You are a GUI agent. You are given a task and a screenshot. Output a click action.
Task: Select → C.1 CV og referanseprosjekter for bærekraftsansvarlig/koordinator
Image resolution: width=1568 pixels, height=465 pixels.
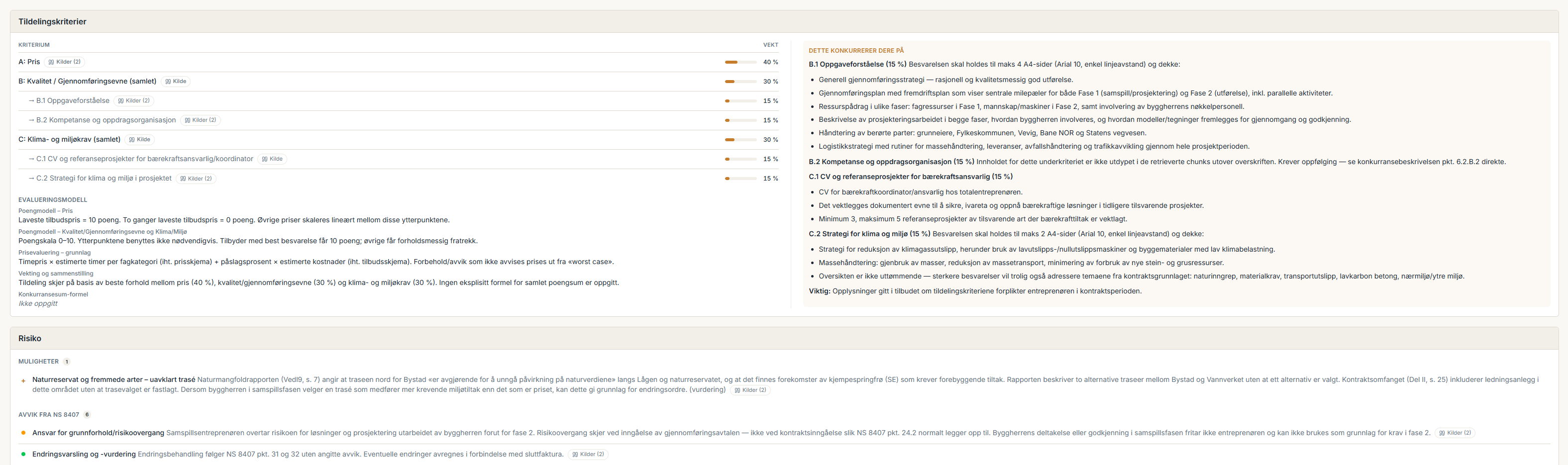coord(141,160)
